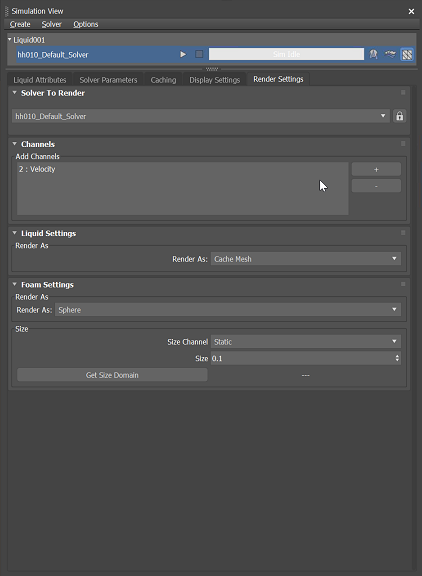Viewport: 422px width, 576px height.
Task: Open the Foam Render As Sphere dropdown
Action: point(228,310)
